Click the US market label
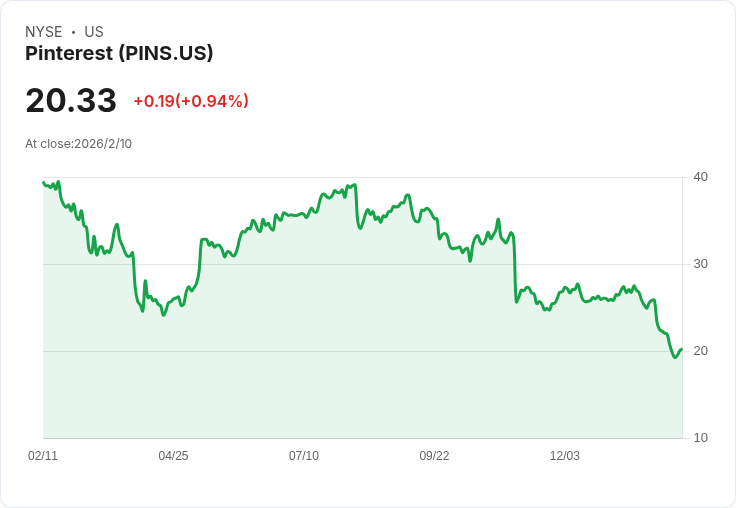736x508 pixels. coord(94,32)
